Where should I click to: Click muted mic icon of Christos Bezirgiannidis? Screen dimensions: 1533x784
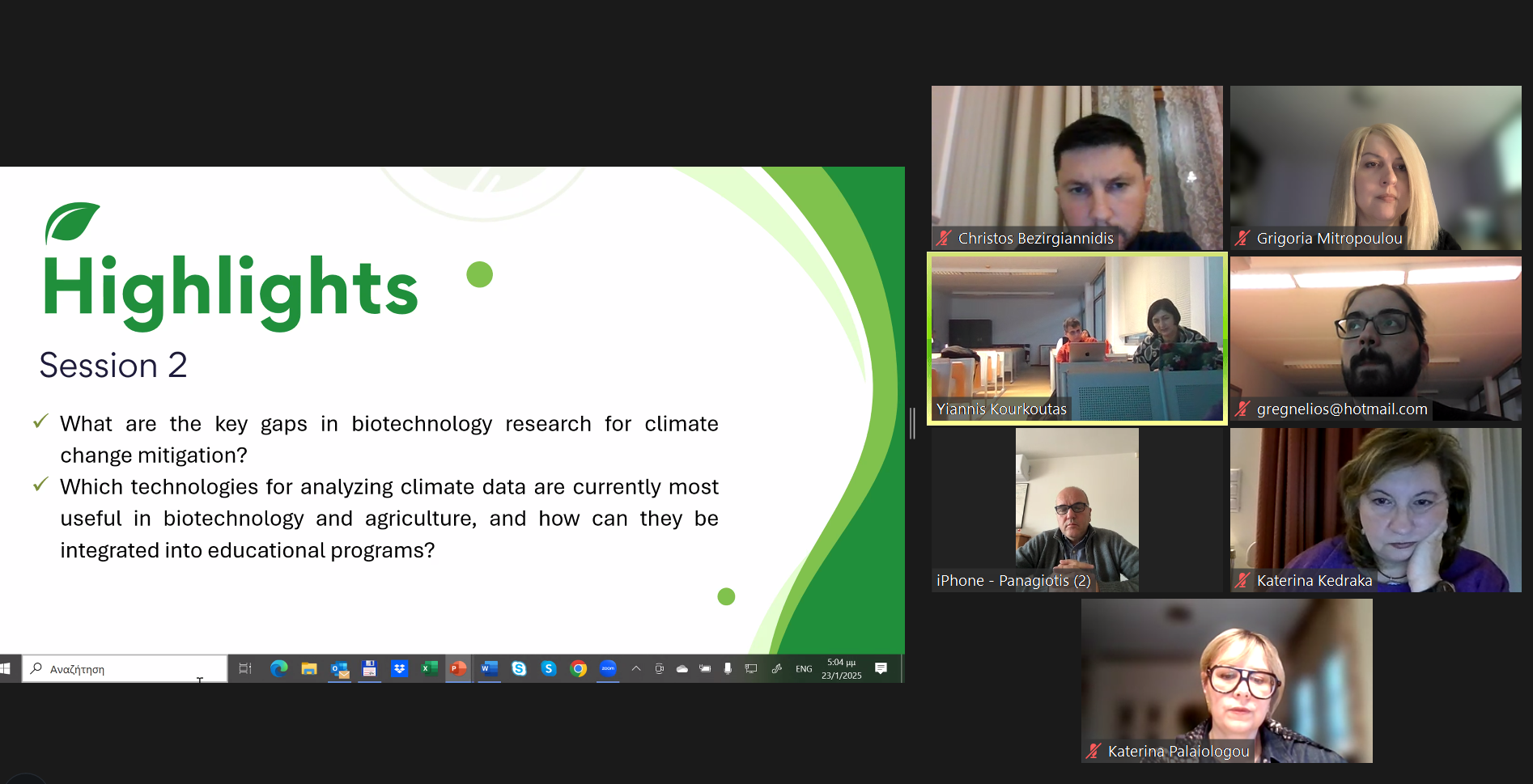pyautogui.click(x=944, y=238)
